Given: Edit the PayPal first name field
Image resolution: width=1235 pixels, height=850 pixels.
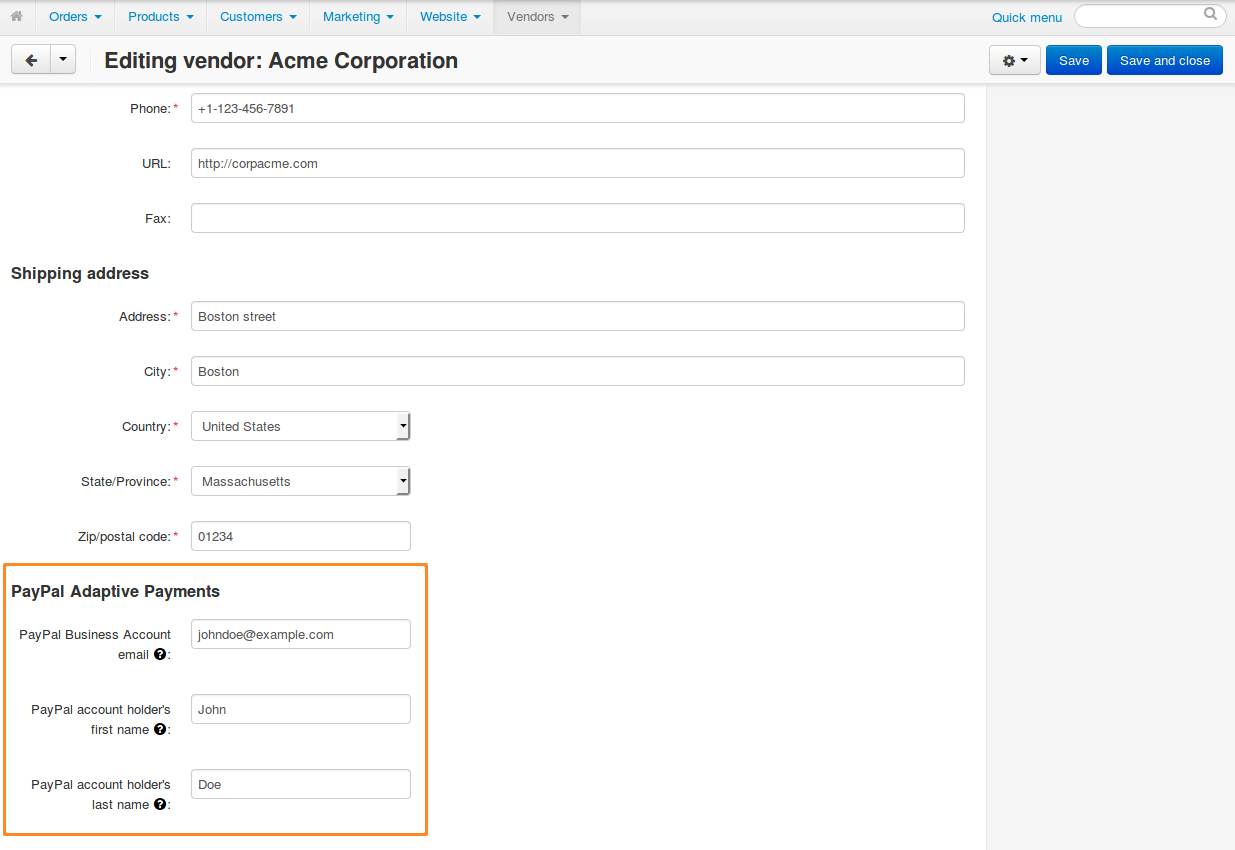Looking at the screenshot, I should click(x=301, y=709).
